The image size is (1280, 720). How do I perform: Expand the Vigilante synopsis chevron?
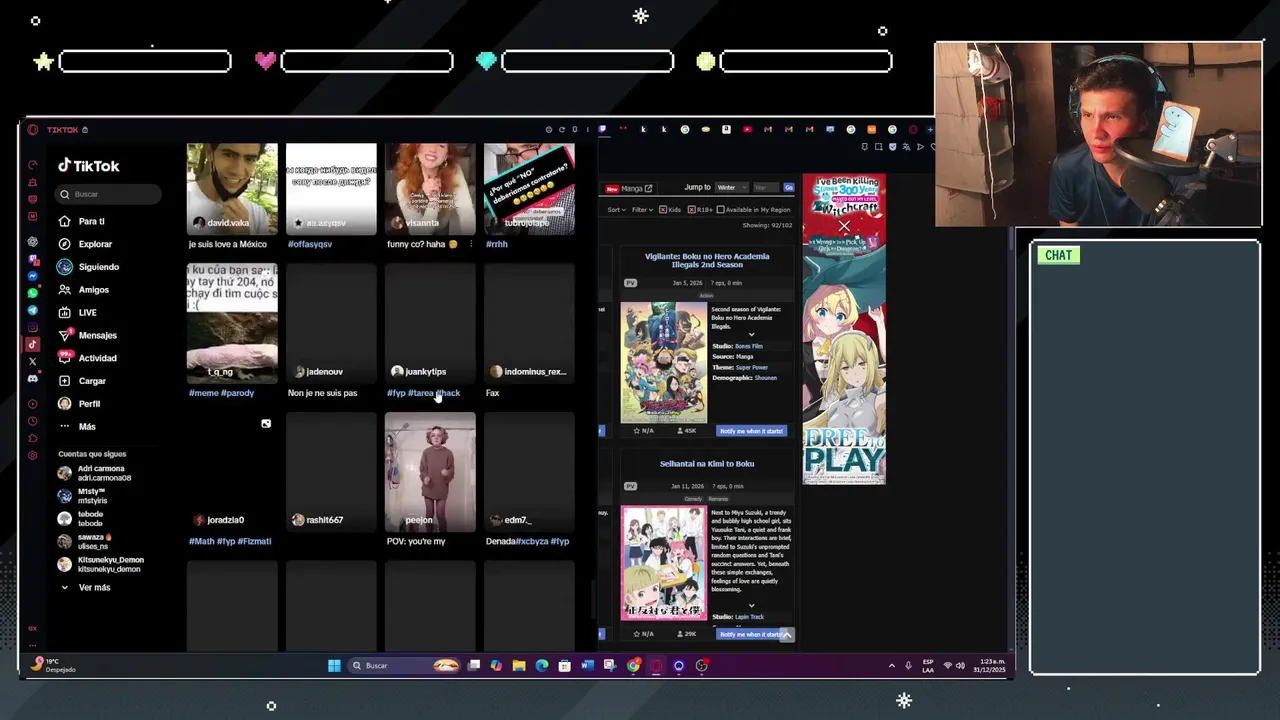tap(751, 334)
